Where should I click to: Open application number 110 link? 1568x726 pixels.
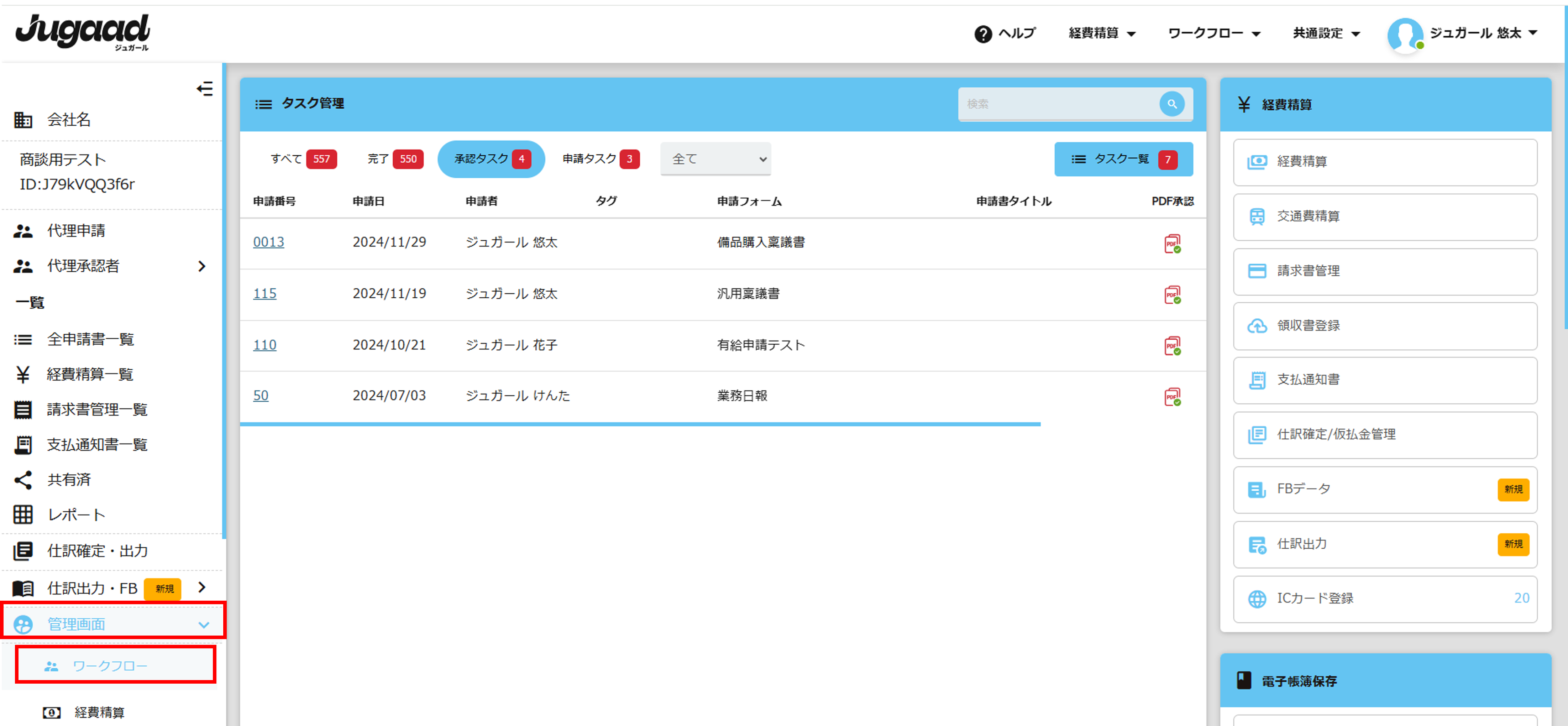coord(265,345)
